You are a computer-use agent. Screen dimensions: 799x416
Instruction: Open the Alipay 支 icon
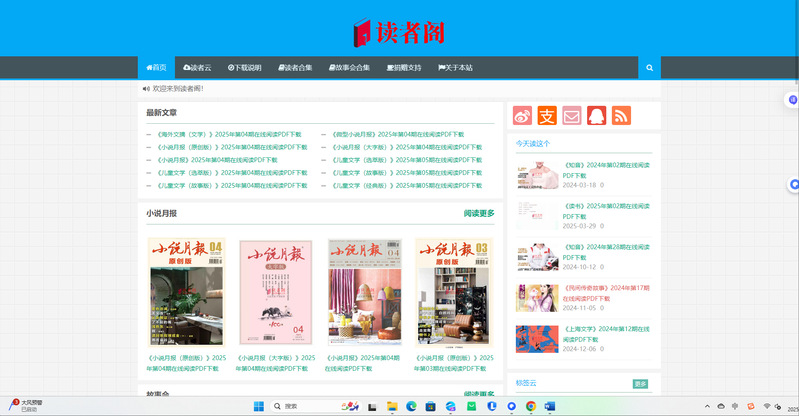(547, 116)
